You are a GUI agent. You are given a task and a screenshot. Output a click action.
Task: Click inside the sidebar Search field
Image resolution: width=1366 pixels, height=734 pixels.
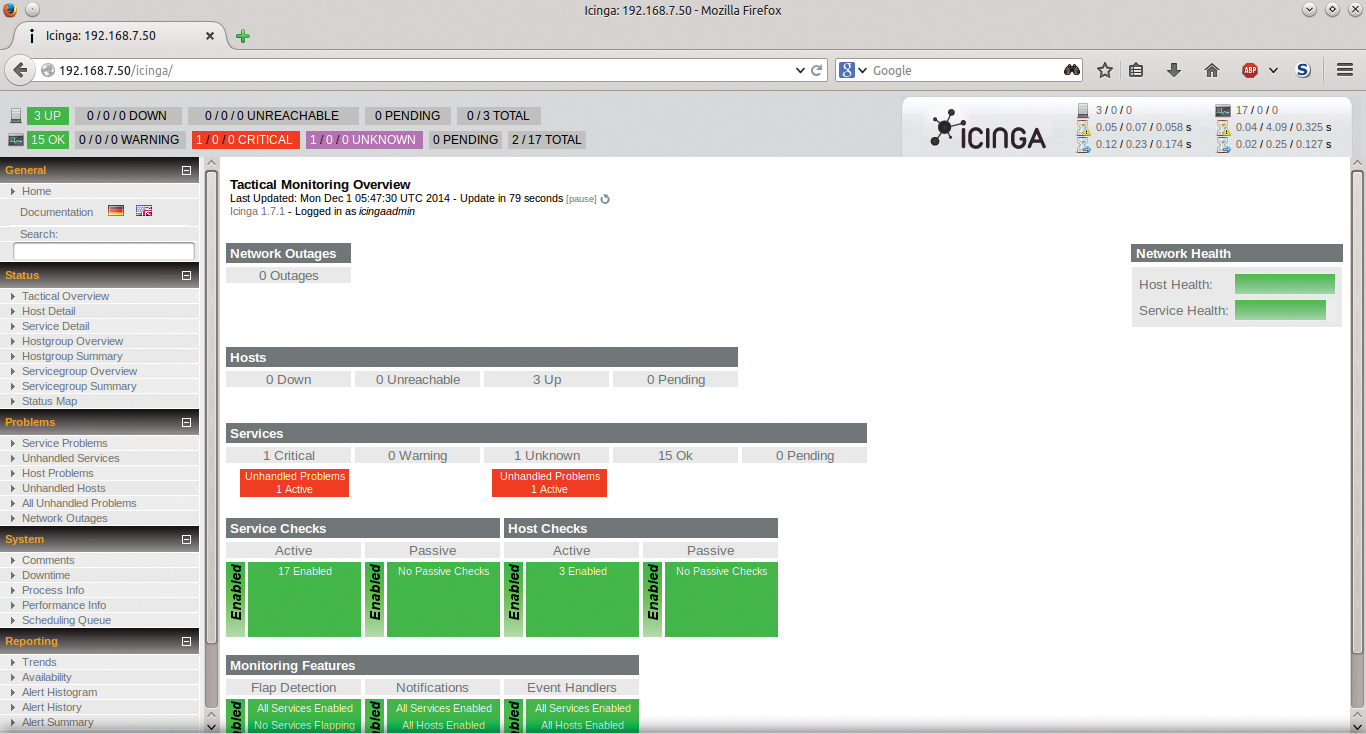tap(103, 251)
